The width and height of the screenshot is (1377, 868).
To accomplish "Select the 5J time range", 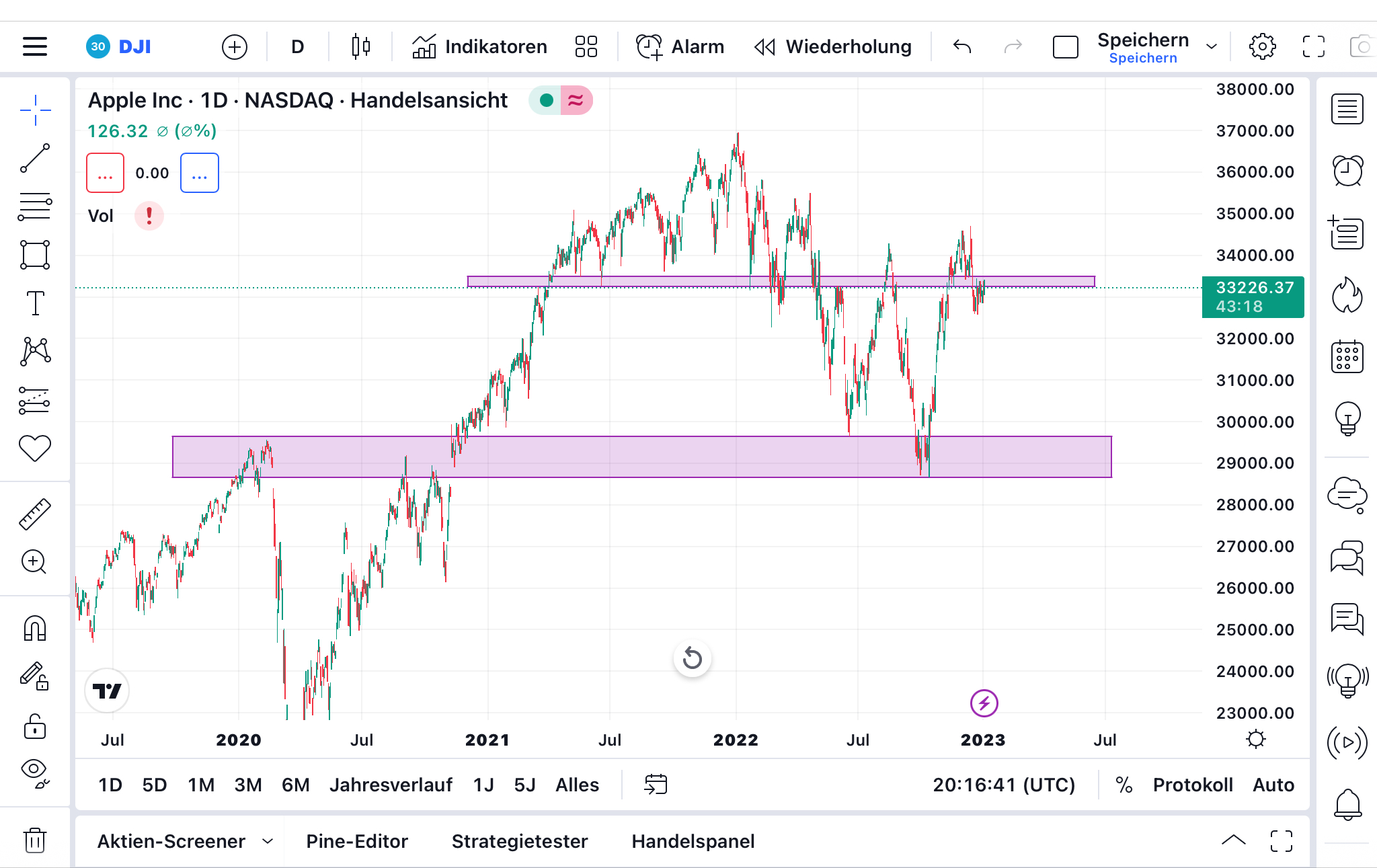I will [x=524, y=785].
